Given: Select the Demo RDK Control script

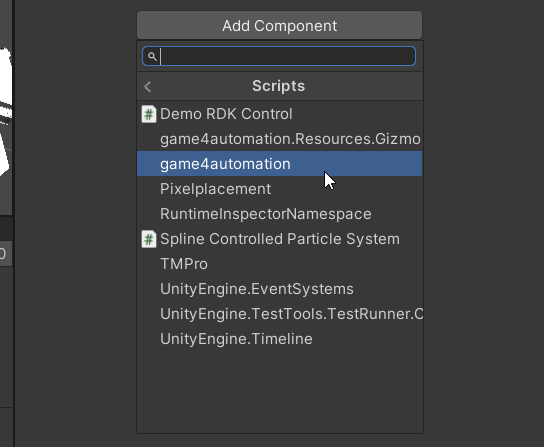Looking at the screenshot, I should (280, 114).
